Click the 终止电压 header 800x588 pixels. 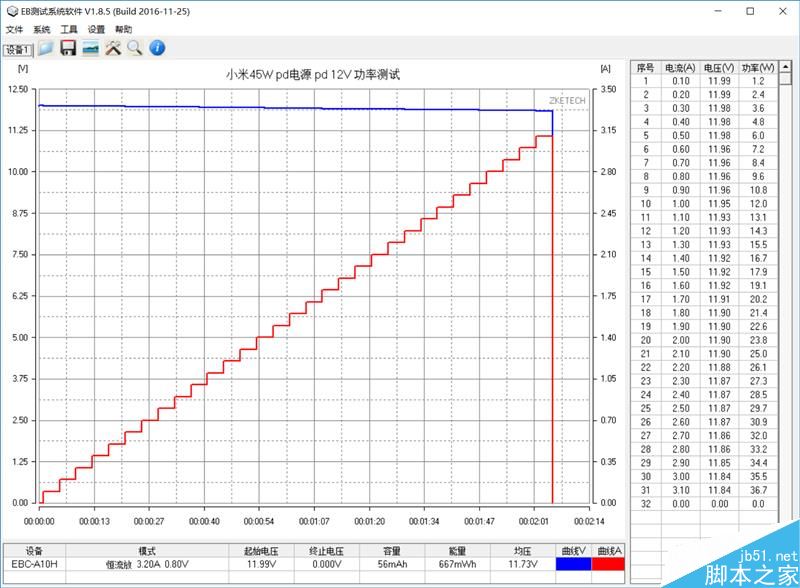[327, 551]
